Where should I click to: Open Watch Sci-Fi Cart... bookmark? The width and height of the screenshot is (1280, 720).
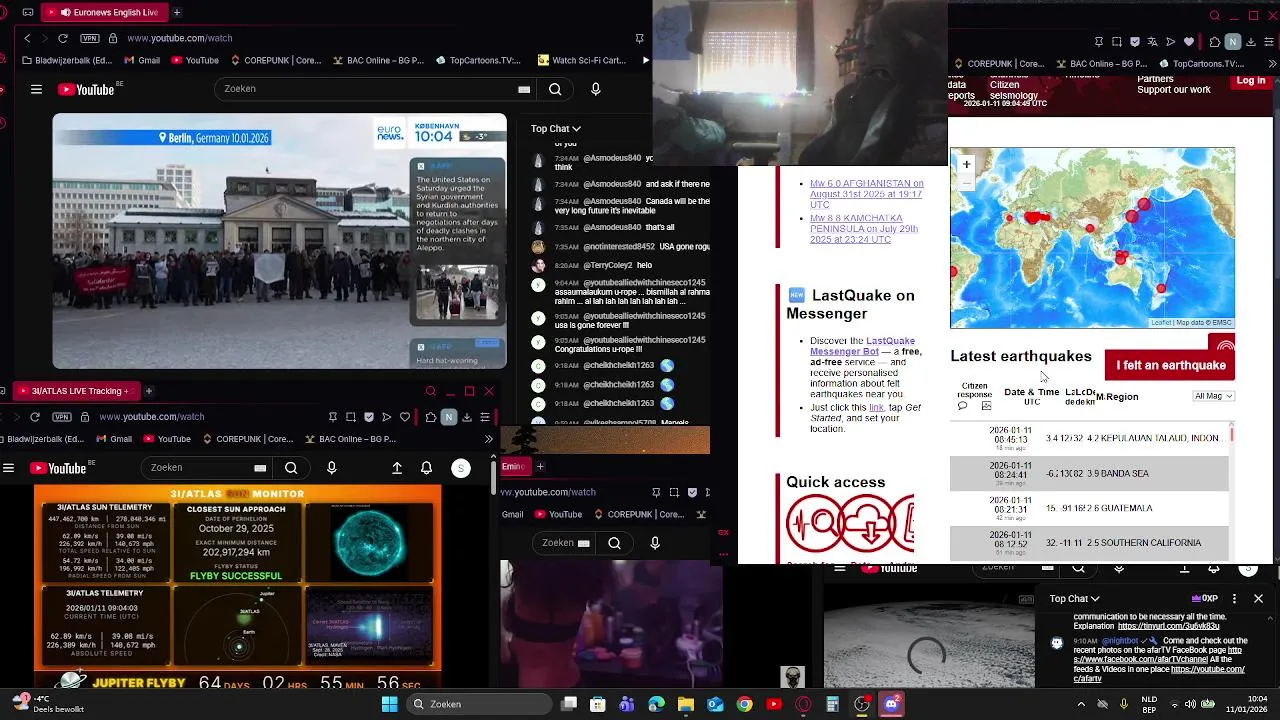click(x=581, y=60)
